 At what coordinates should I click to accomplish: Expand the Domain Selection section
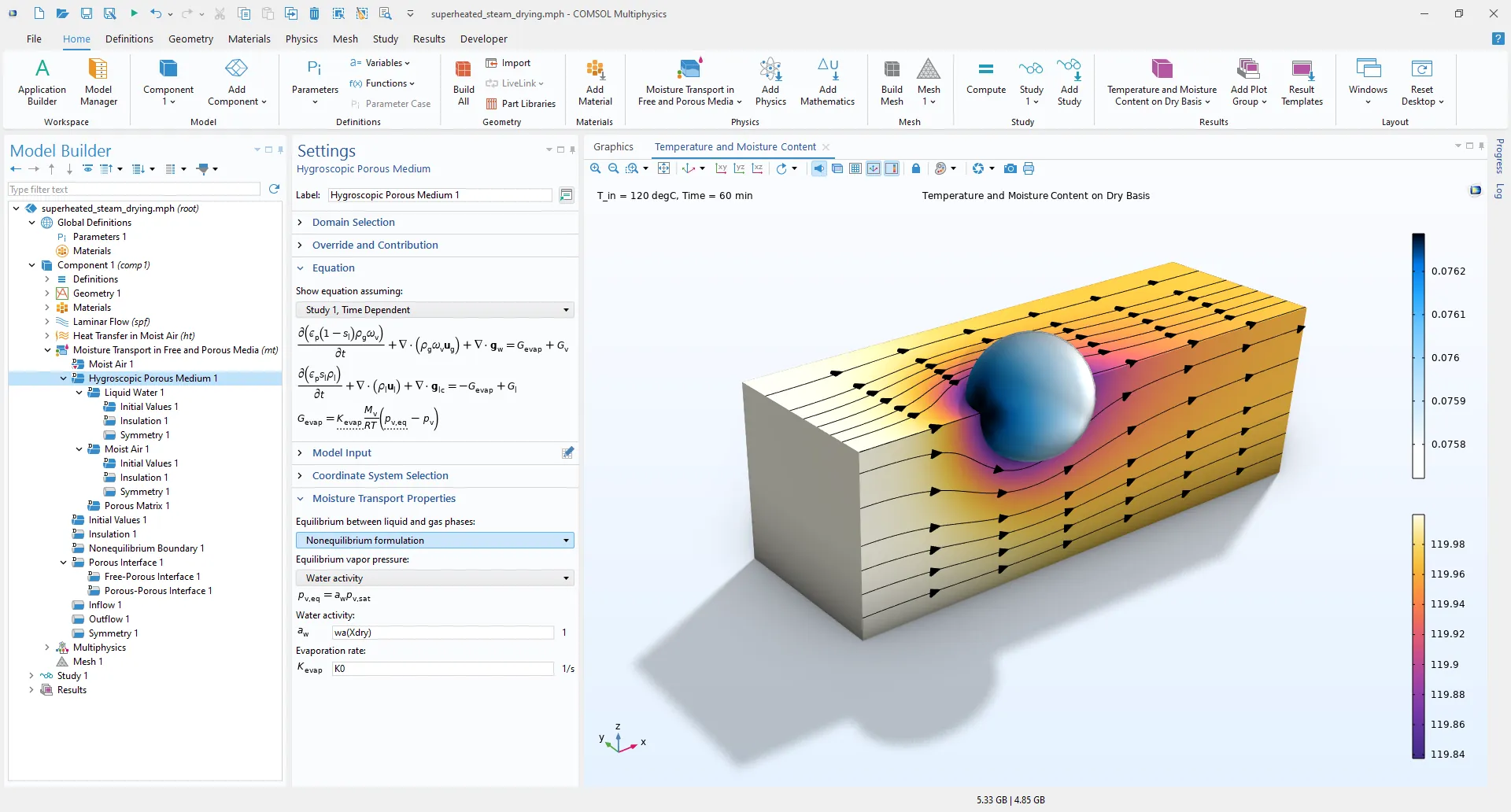point(353,223)
